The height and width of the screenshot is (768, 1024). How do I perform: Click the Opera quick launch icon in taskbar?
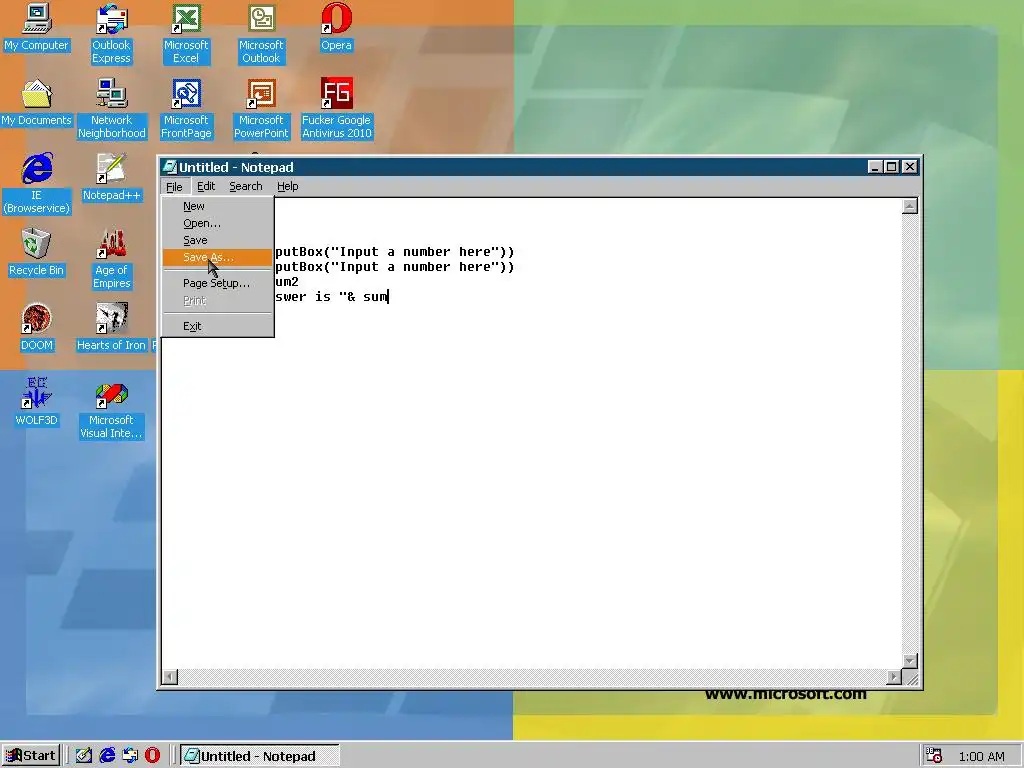click(152, 756)
